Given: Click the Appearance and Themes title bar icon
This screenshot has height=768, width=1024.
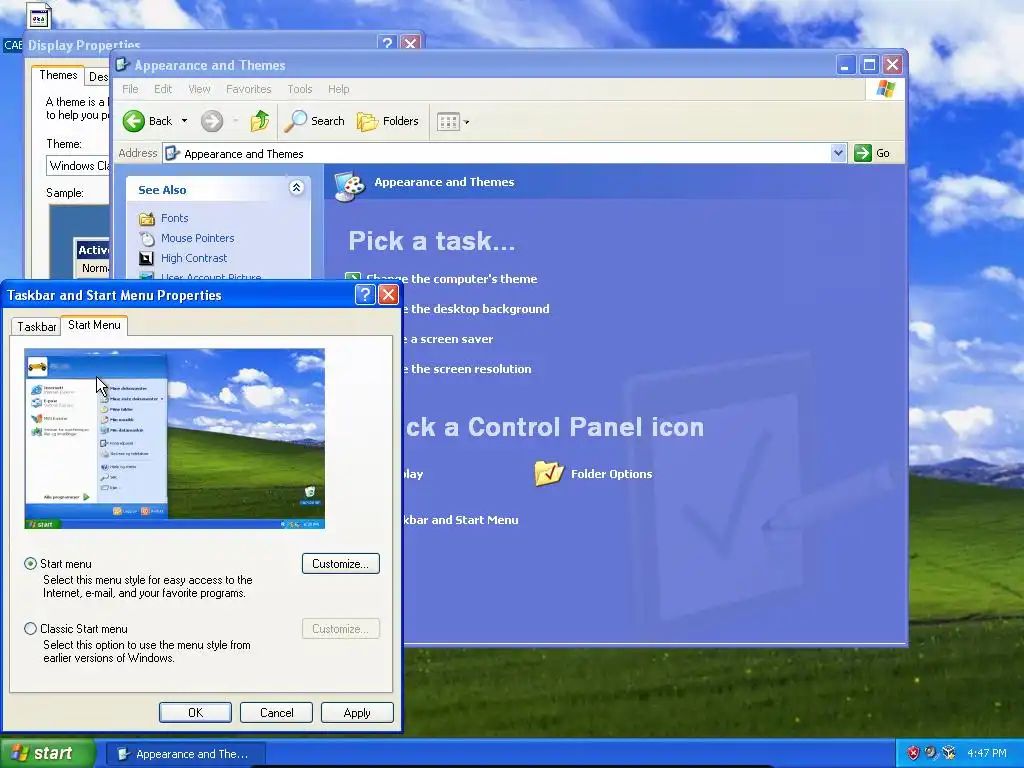Looking at the screenshot, I should tap(123, 64).
